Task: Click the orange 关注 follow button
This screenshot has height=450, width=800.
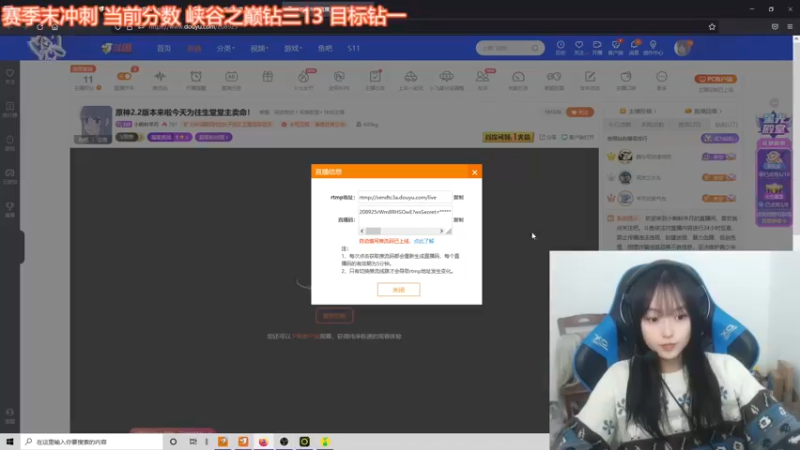Action: coord(580,112)
